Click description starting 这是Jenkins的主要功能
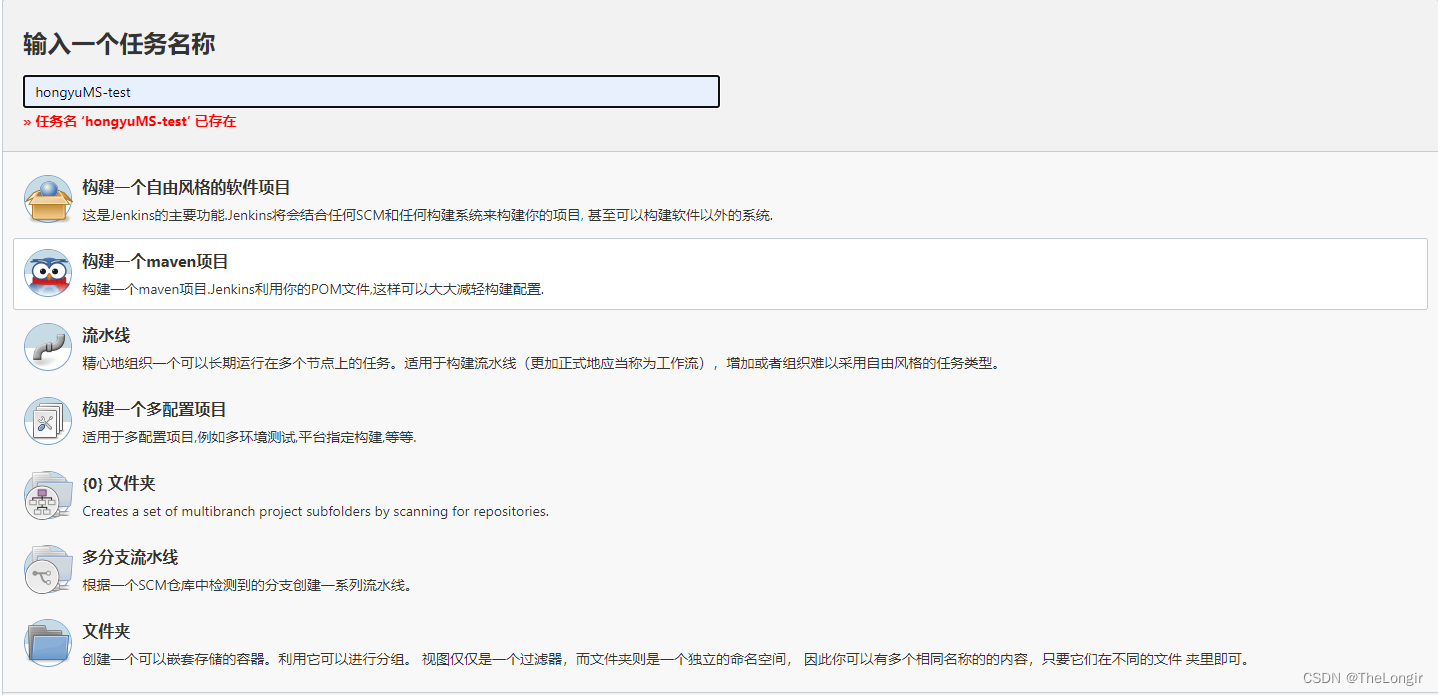Viewport: 1438px width, 695px height. [427, 215]
